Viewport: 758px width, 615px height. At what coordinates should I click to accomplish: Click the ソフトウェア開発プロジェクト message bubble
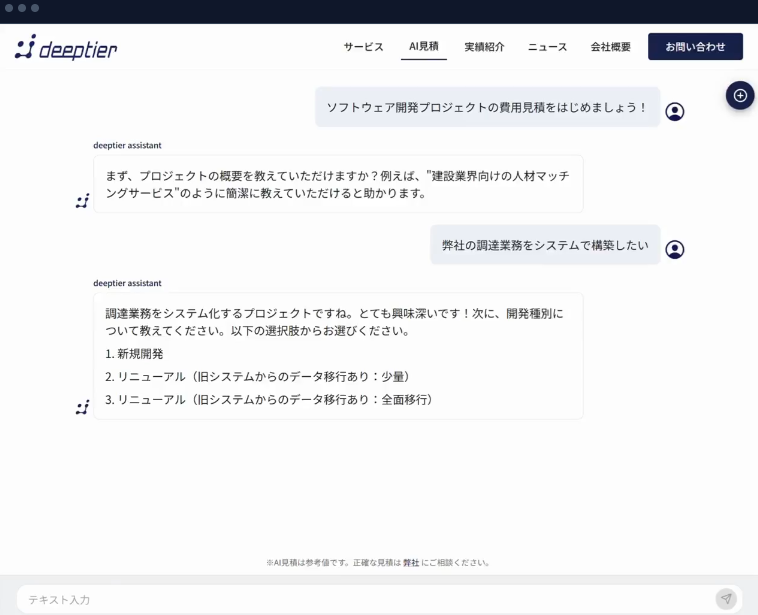488,107
